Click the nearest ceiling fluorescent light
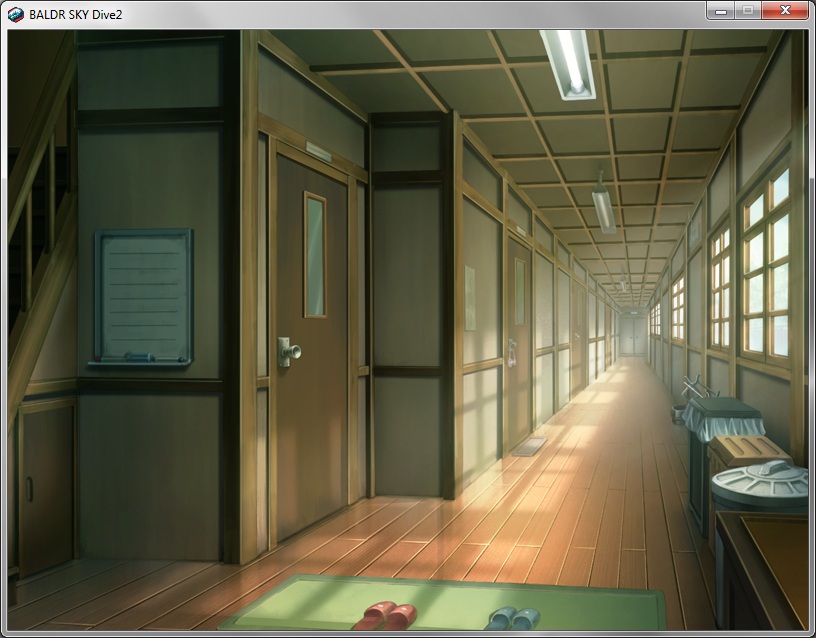Viewport: 816px width, 638px height. click(568, 64)
